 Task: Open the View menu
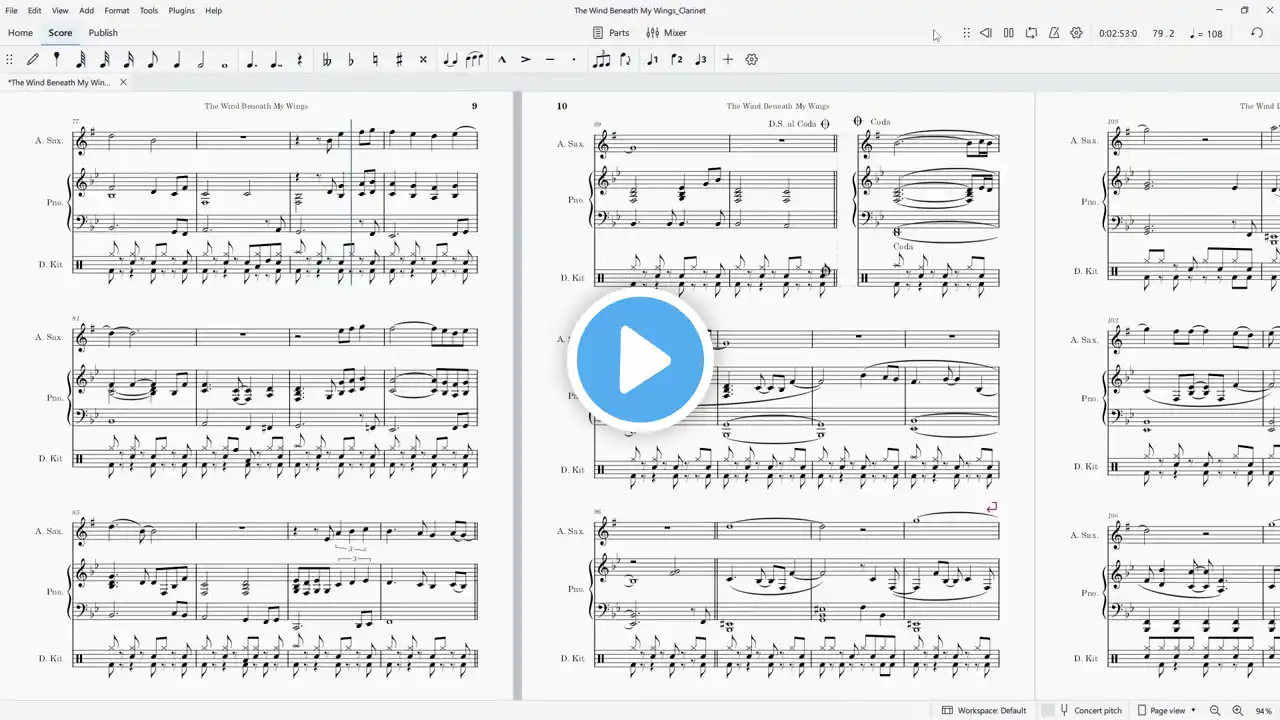pos(60,10)
